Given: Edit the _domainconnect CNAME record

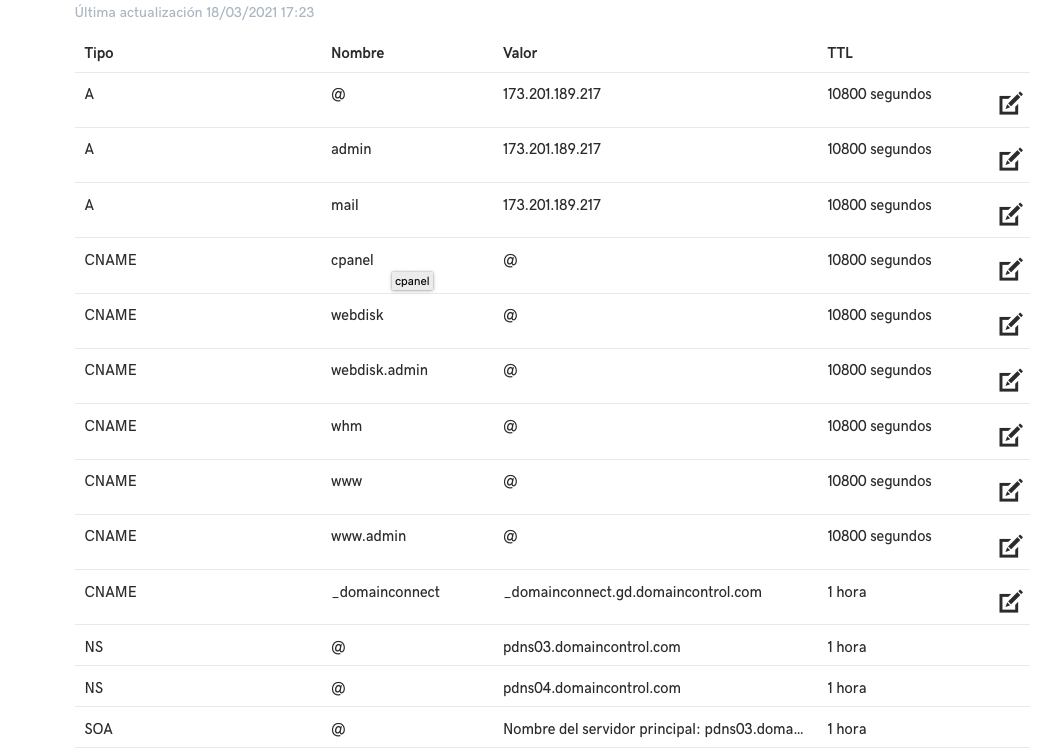Looking at the screenshot, I should 1010,602.
